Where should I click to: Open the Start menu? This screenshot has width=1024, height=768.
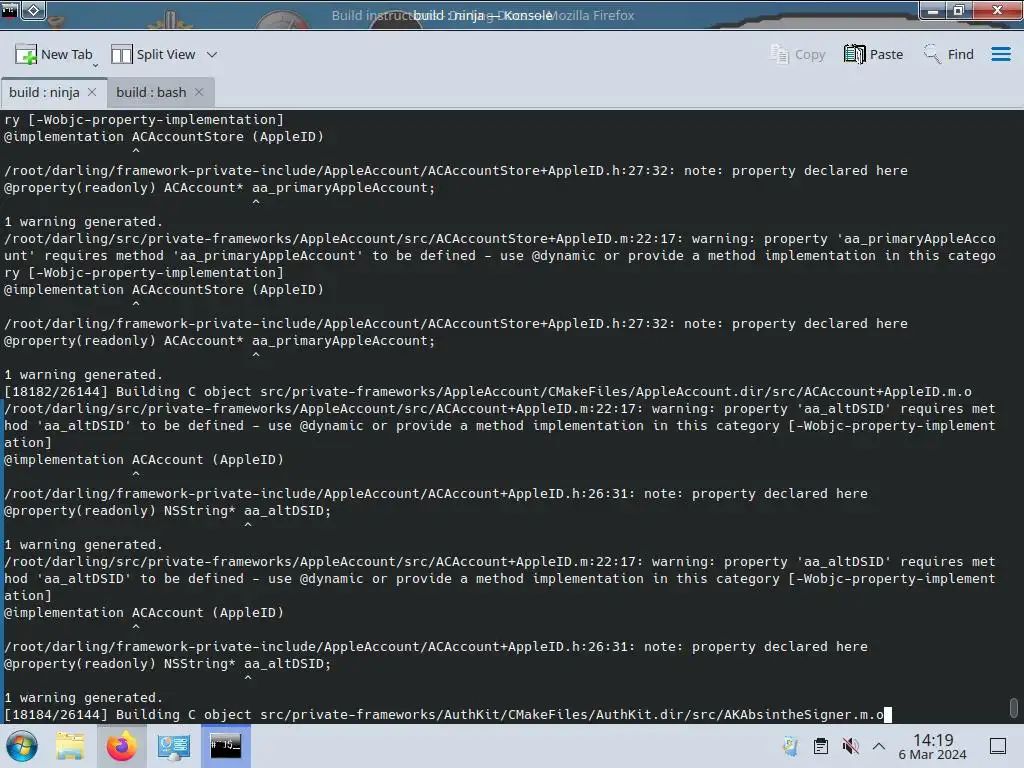point(22,746)
